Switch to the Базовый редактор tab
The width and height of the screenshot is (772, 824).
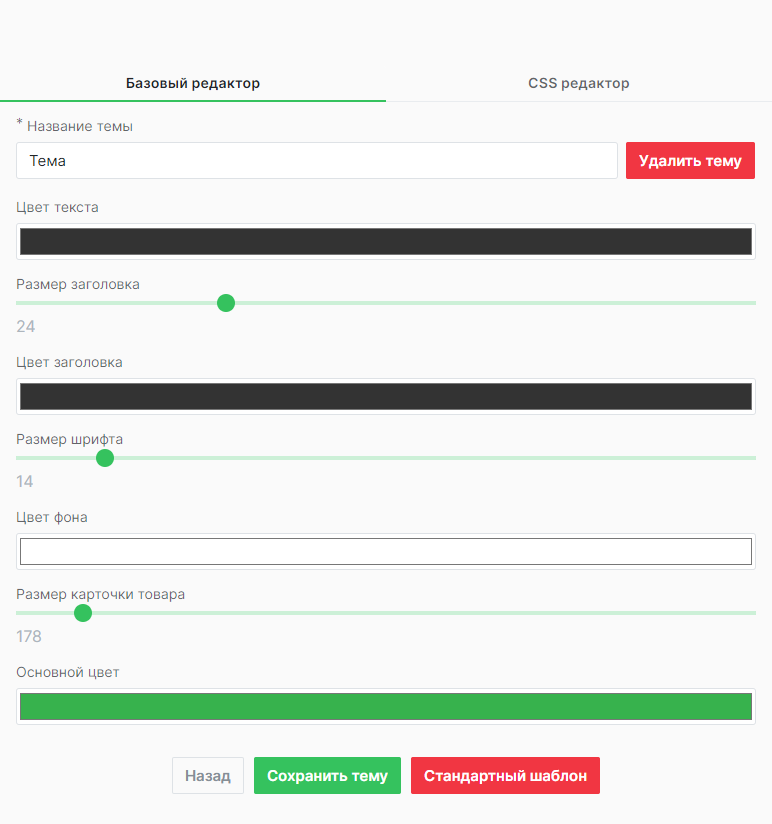tap(193, 83)
